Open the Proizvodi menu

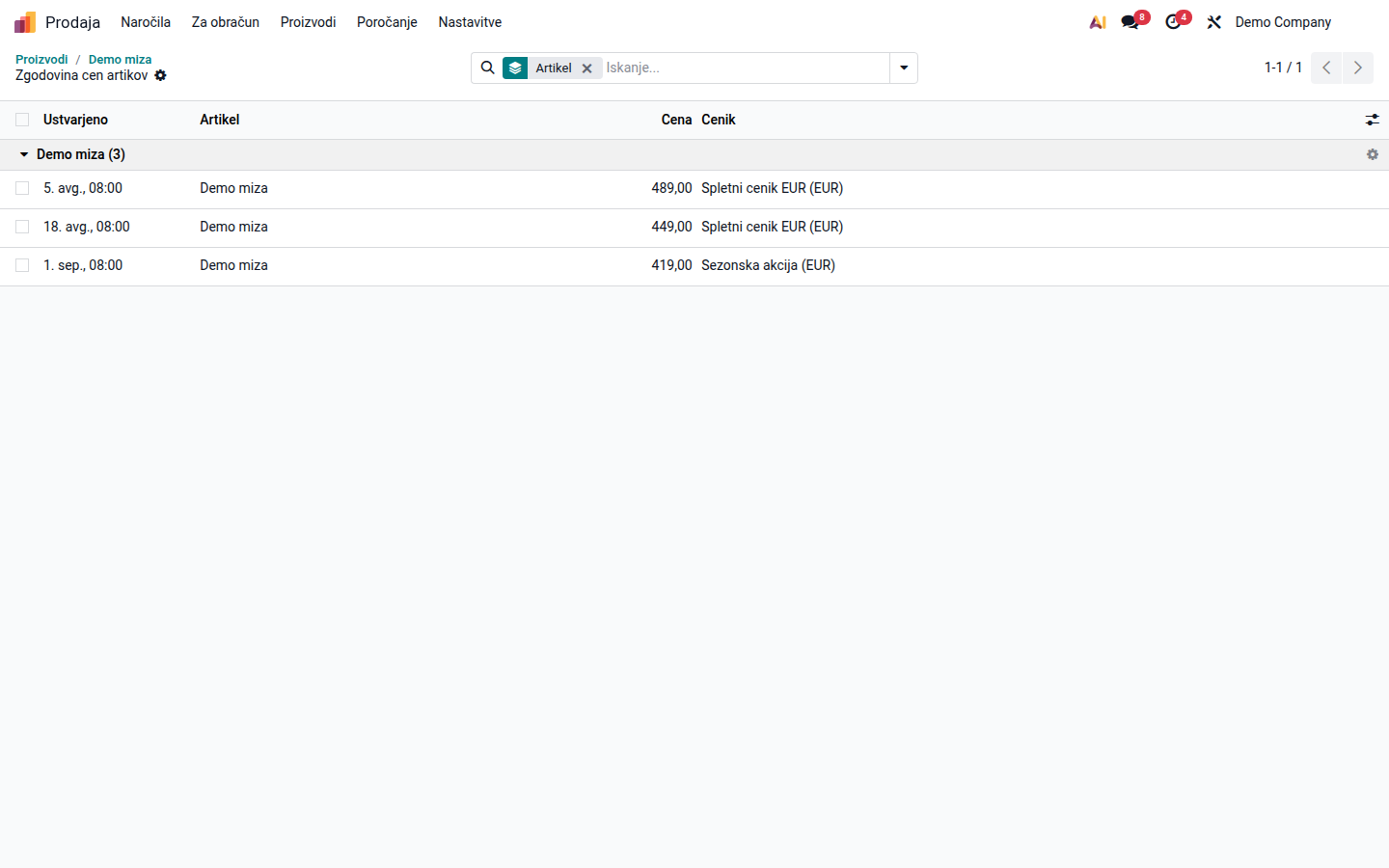tap(309, 22)
